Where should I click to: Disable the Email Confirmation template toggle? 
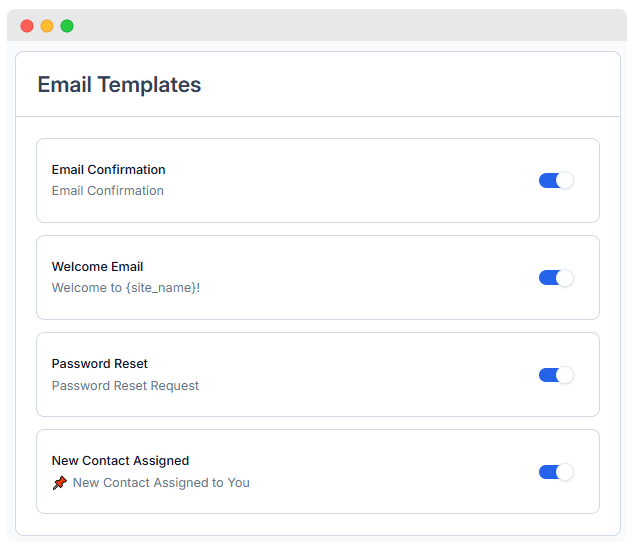tap(556, 180)
